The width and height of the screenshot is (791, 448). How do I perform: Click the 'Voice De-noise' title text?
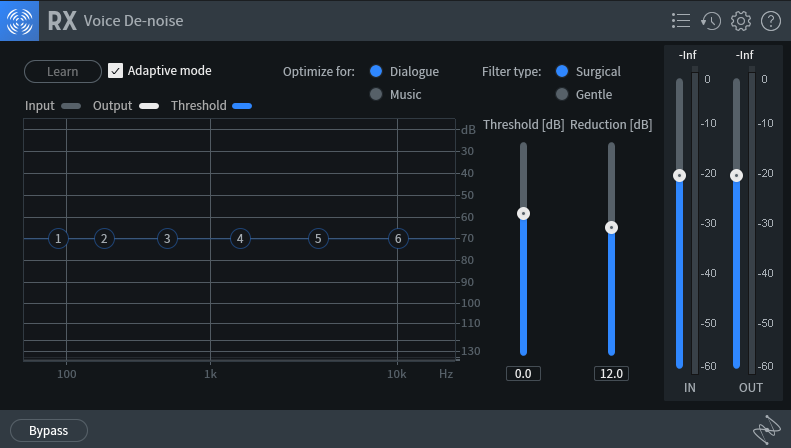pos(133,21)
